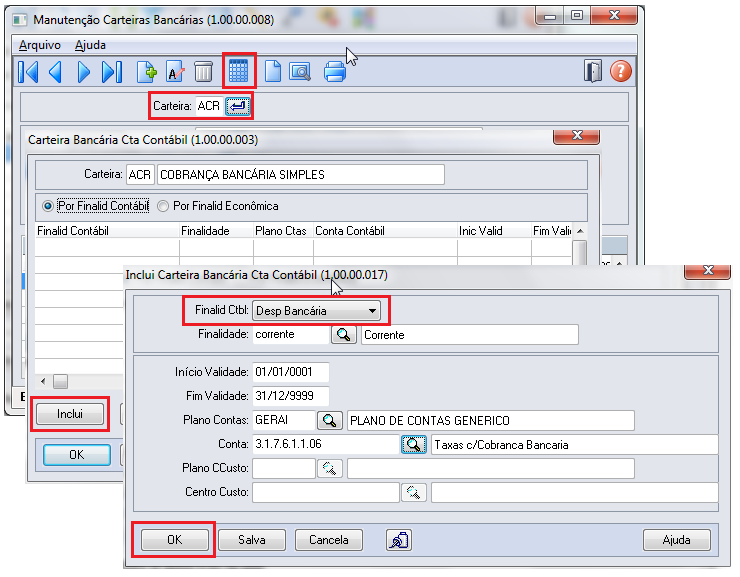Click the Conta Contábil column header

385,231
